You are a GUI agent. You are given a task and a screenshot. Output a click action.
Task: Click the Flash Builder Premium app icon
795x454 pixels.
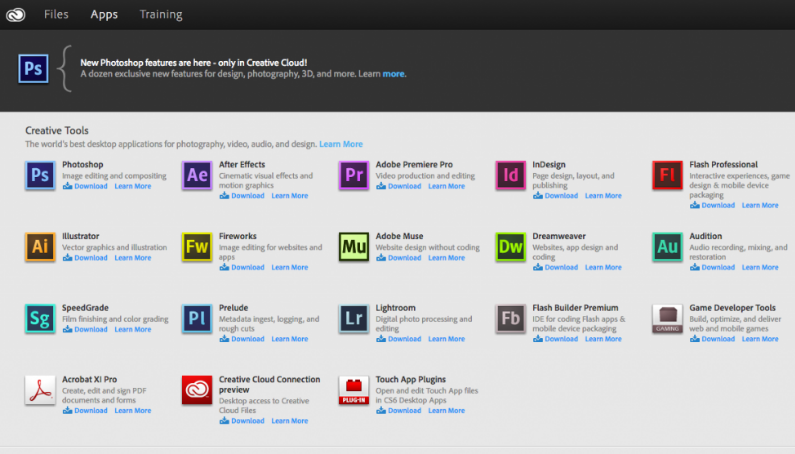coord(511,319)
